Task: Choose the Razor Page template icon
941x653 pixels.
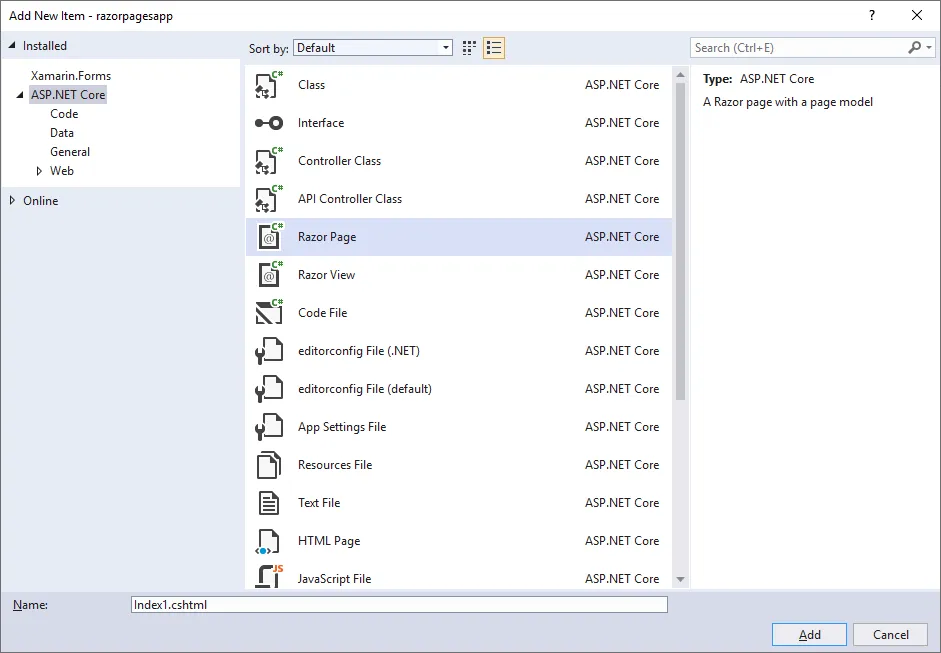Action: (x=270, y=236)
